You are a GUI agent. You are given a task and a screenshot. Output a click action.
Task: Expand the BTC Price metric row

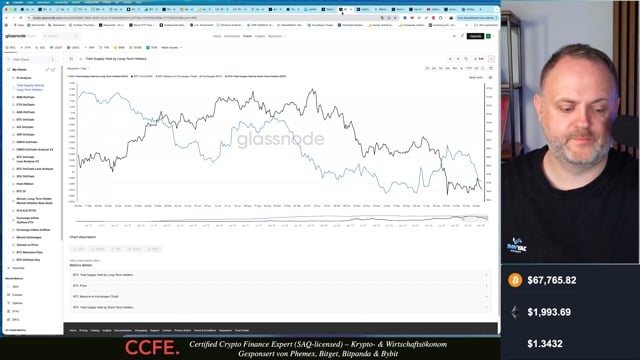click(x=280, y=286)
